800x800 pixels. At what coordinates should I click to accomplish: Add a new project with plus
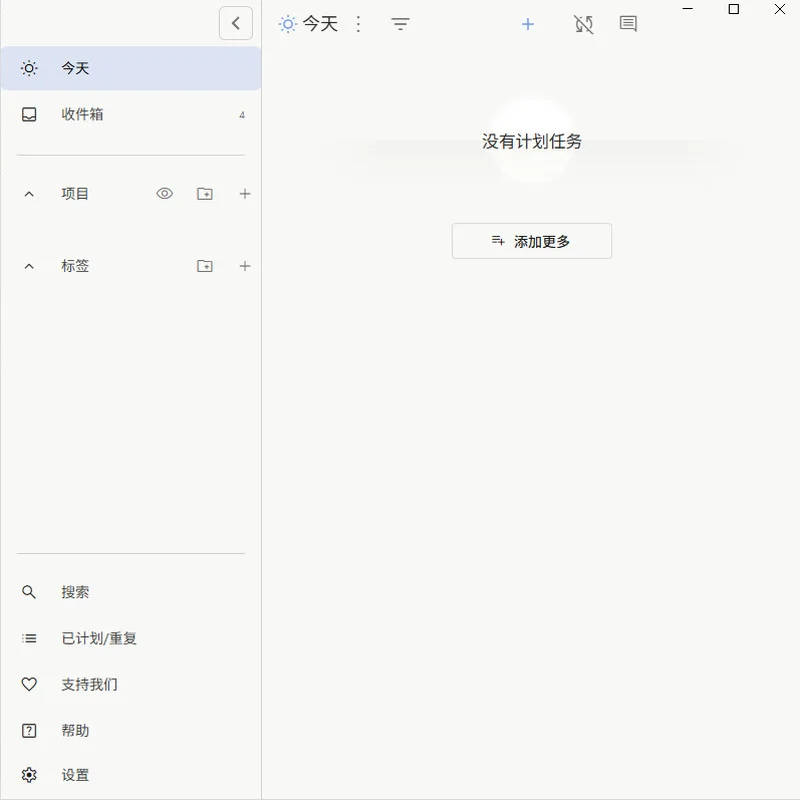(x=245, y=194)
